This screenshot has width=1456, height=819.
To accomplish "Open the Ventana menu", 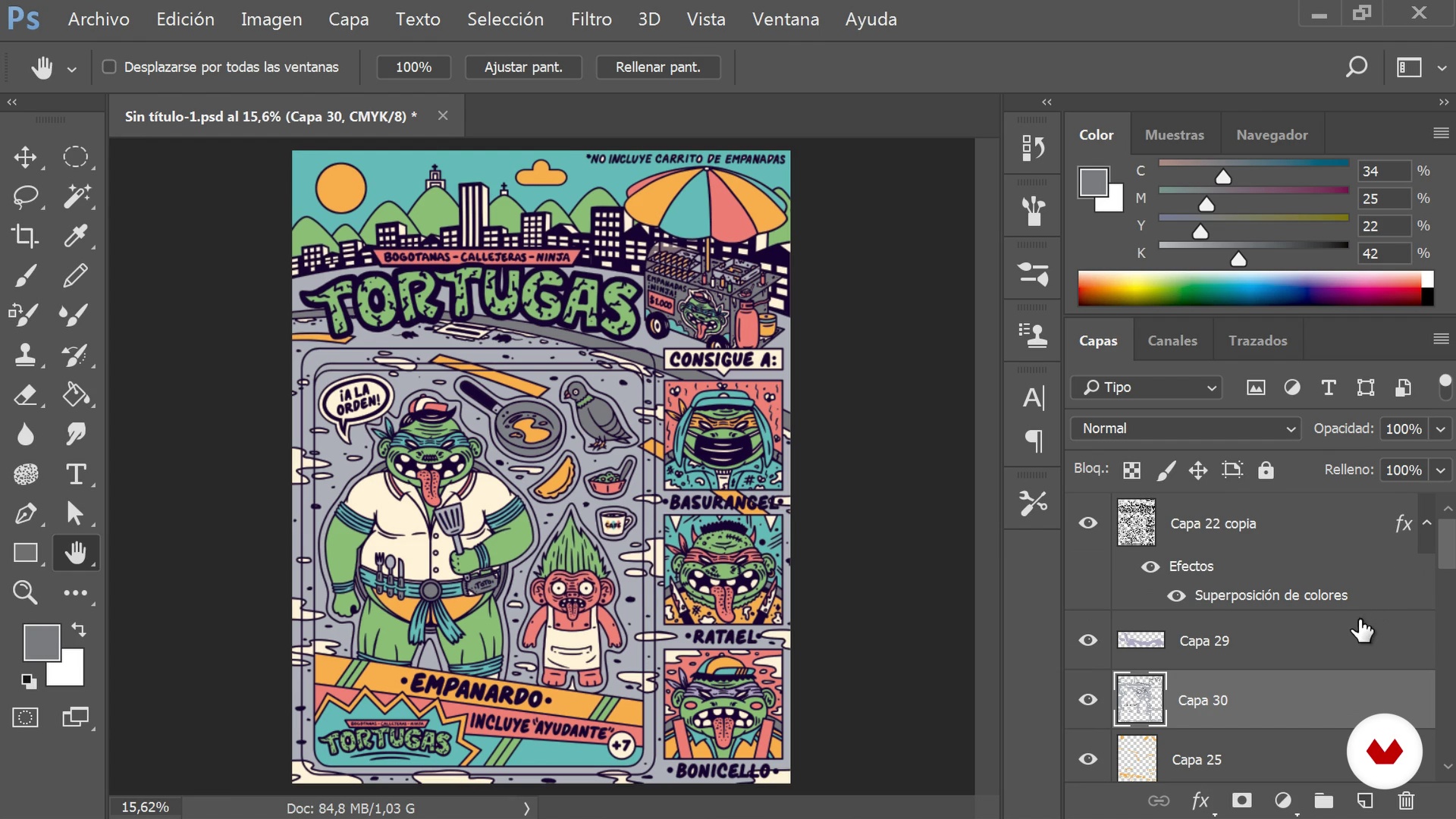I will click(x=786, y=19).
